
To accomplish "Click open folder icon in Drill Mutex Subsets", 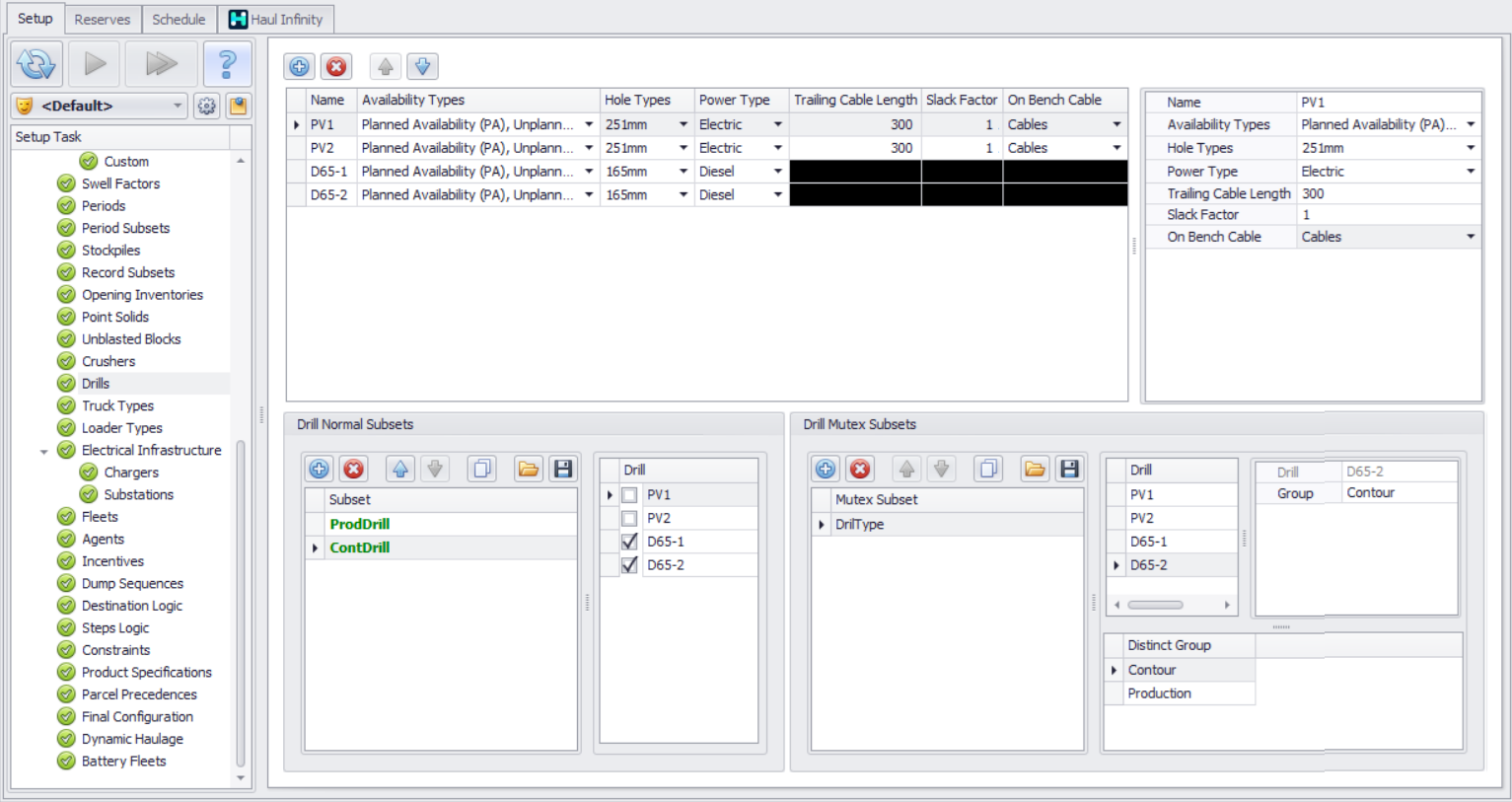I will [x=1035, y=469].
